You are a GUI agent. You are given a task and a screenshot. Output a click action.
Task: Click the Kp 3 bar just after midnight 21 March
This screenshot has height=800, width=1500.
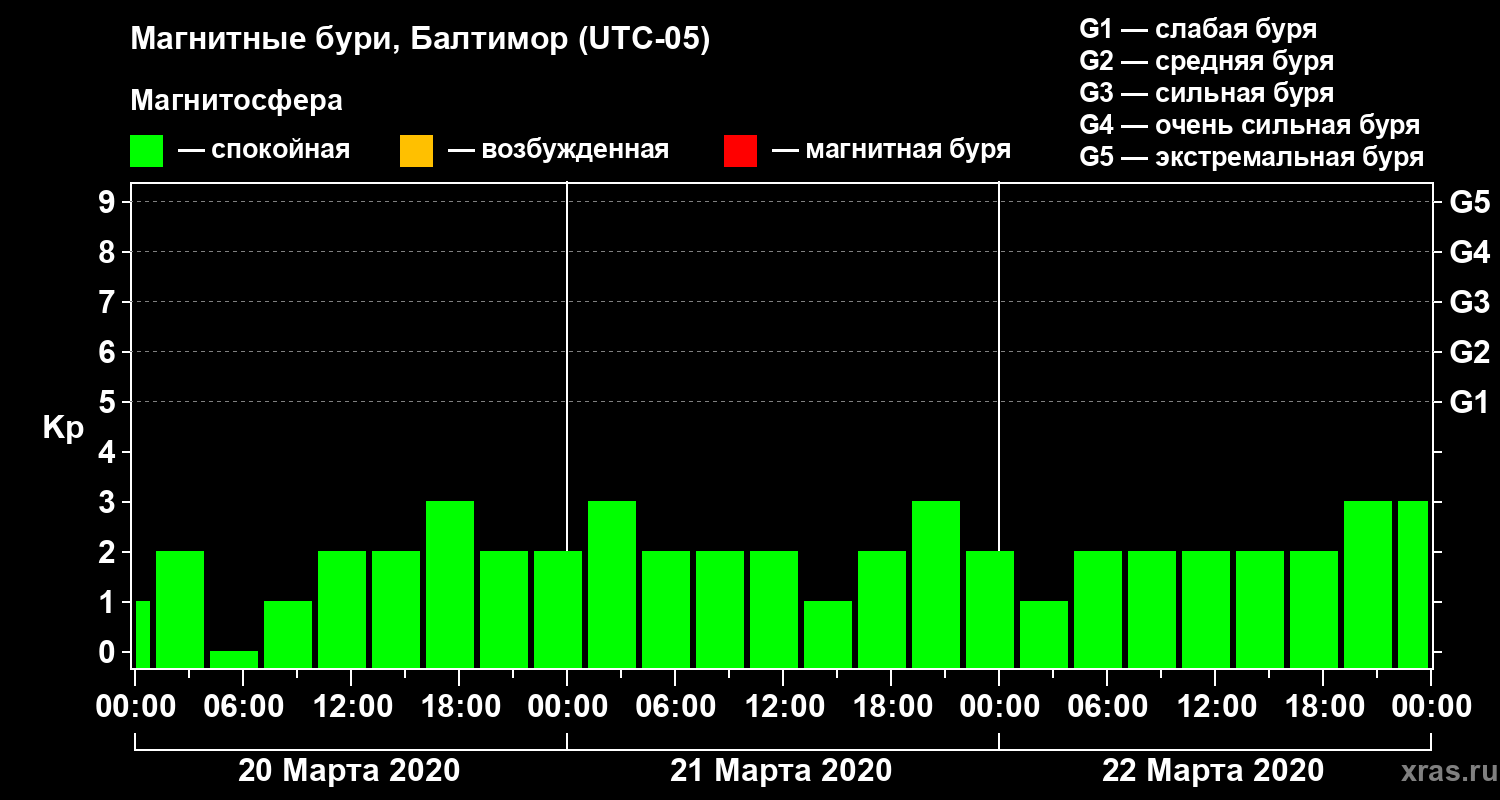[612, 584]
